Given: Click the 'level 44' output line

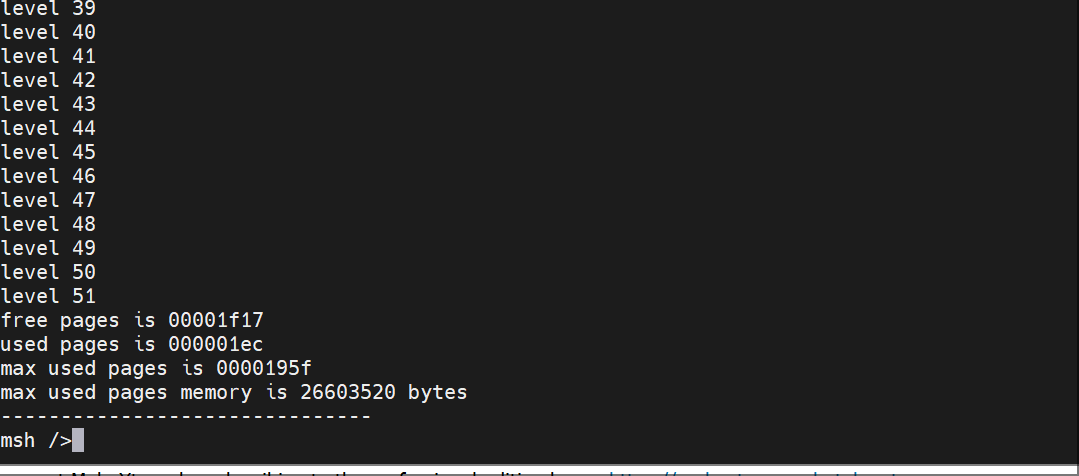Looking at the screenshot, I should pyautogui.click(x=48, y=129).
